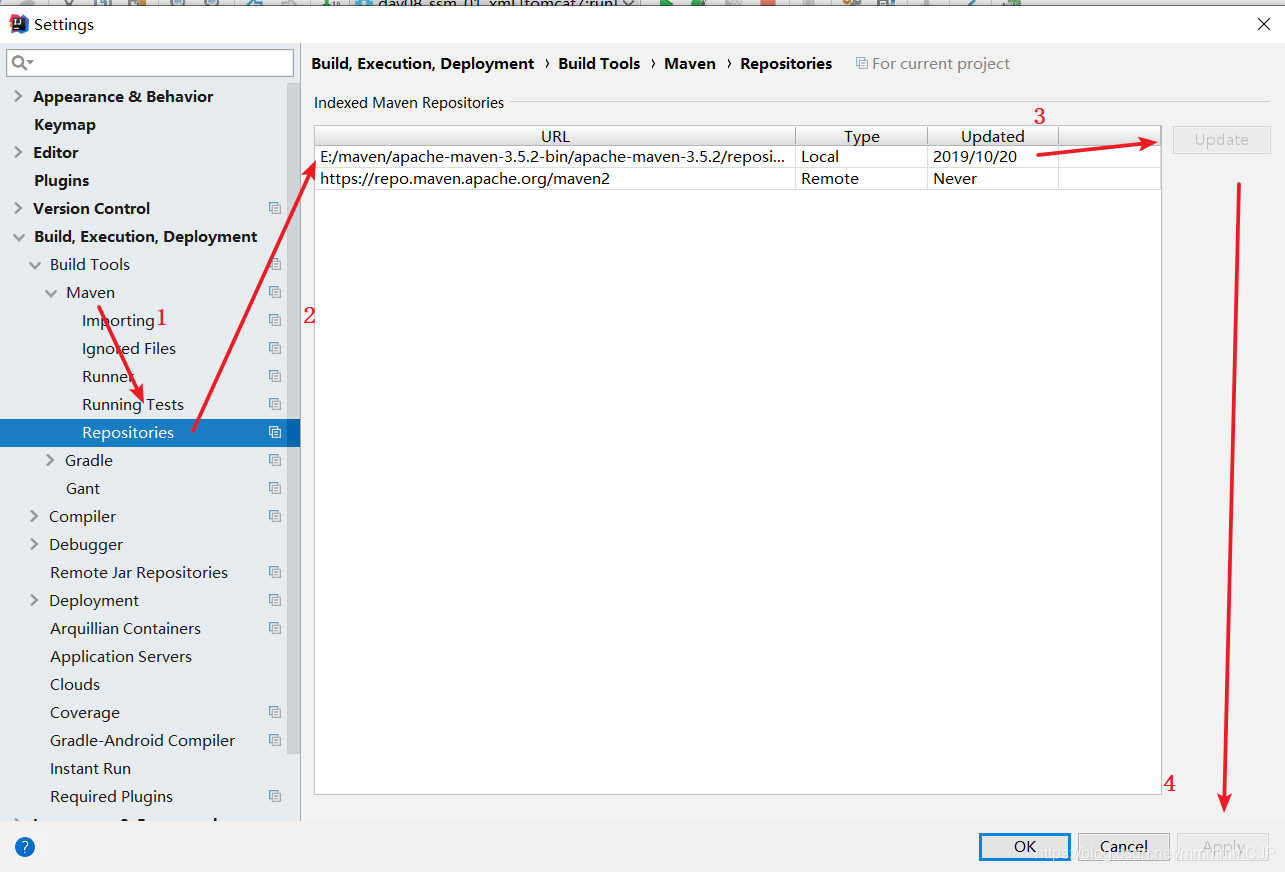This screenshot has height=872, width=1285.
Task: Click project-level icon beside Build Tools
Action: click(x=275, y=264)
